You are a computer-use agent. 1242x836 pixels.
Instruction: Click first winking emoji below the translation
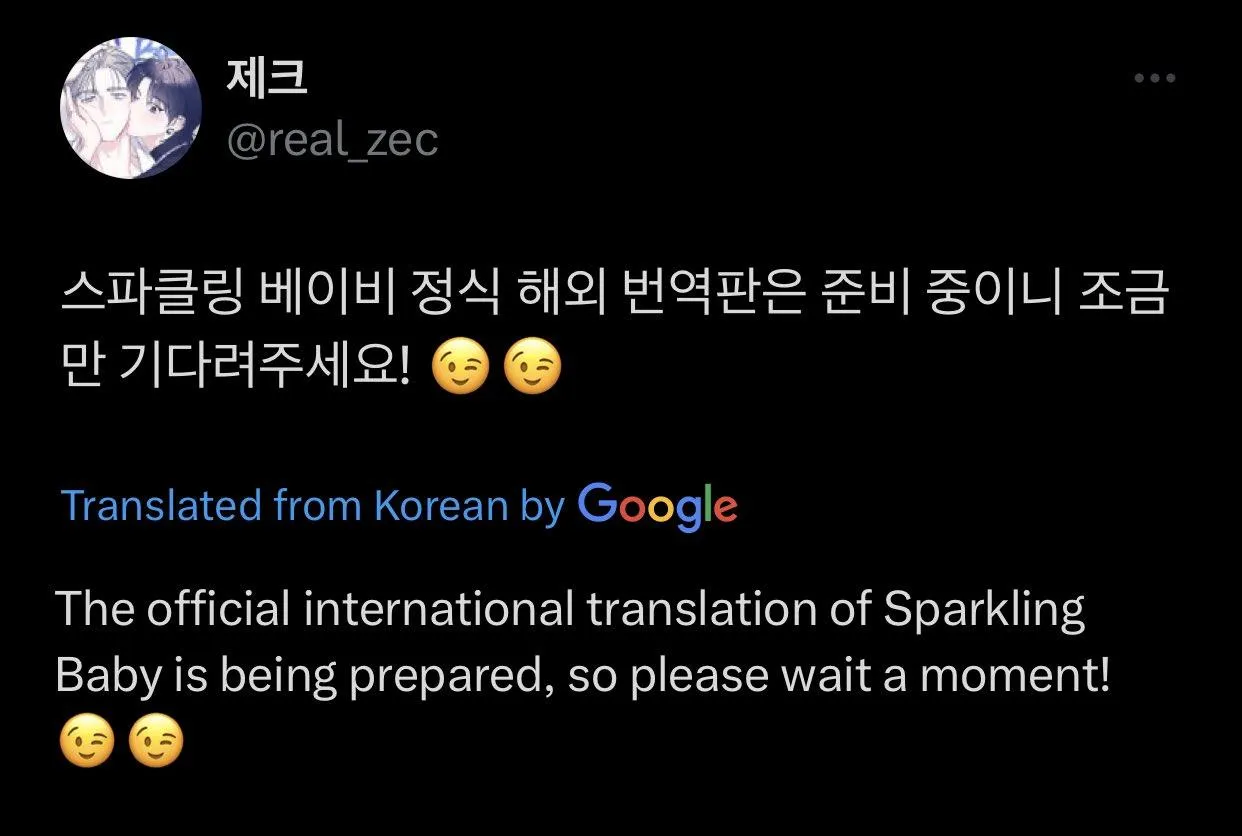tap(86, 743)
